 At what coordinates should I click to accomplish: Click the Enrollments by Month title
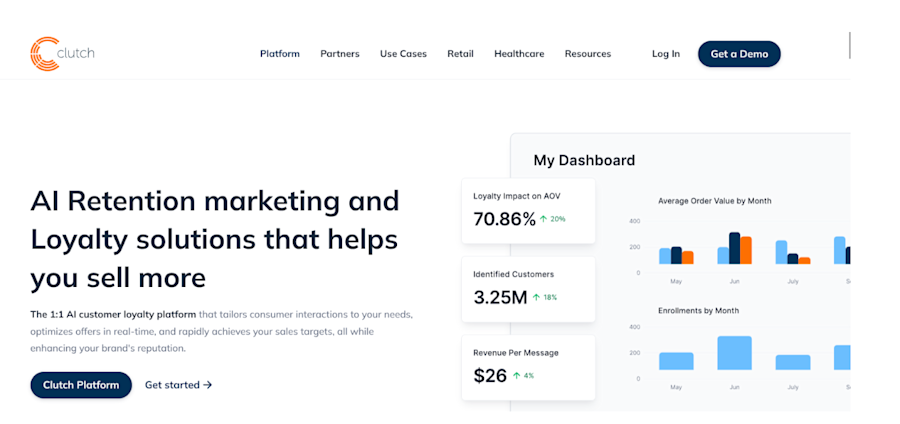pyautogui.click(x=699, y=310)
